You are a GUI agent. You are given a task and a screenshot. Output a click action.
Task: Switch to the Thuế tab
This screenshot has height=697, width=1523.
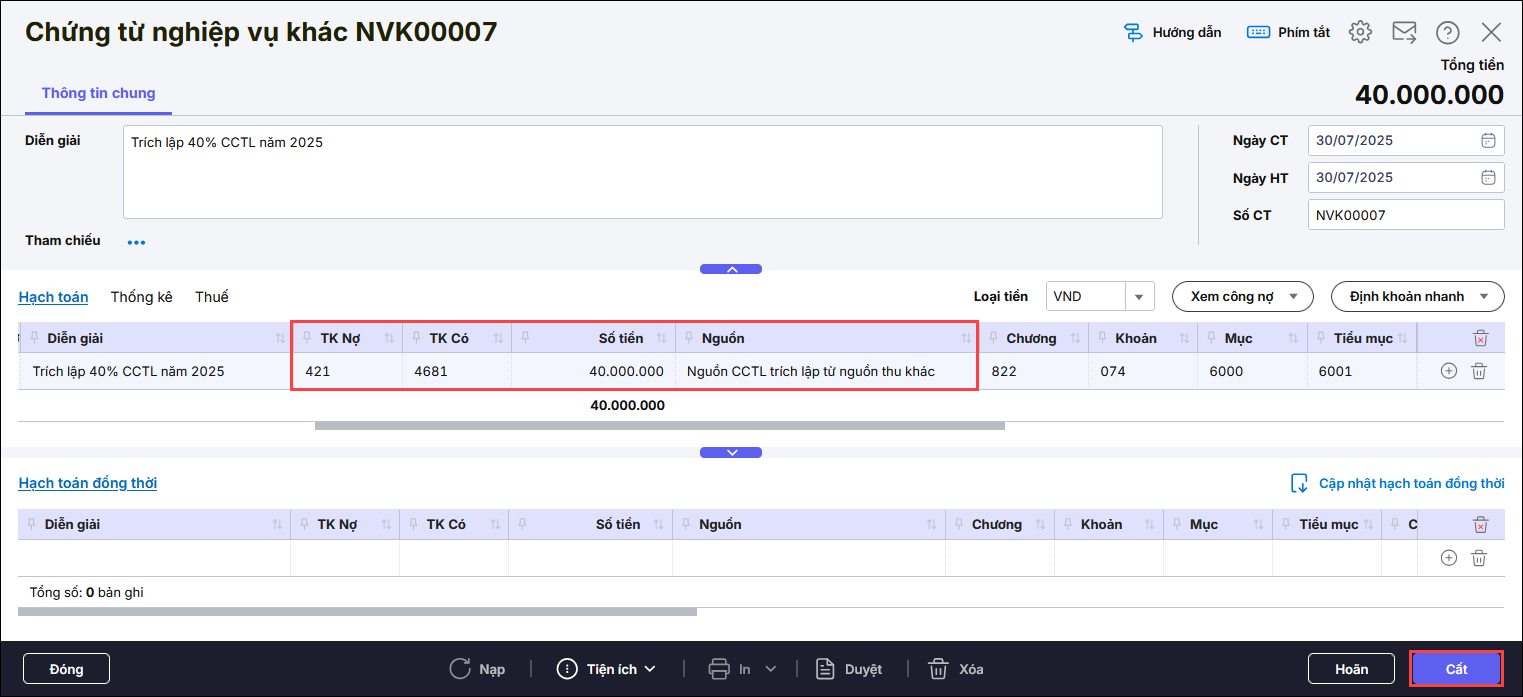211,297
